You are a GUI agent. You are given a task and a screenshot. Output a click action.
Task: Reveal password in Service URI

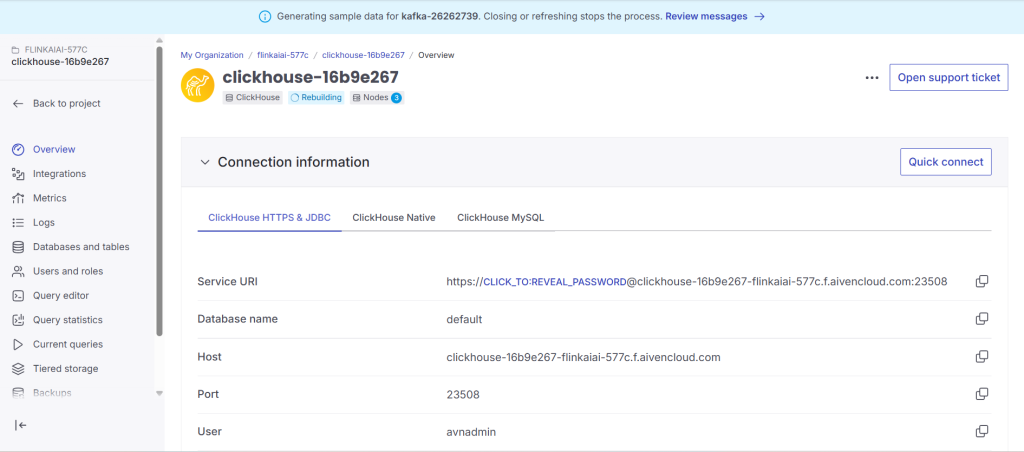pyautogui.click(x=554, y=283)
